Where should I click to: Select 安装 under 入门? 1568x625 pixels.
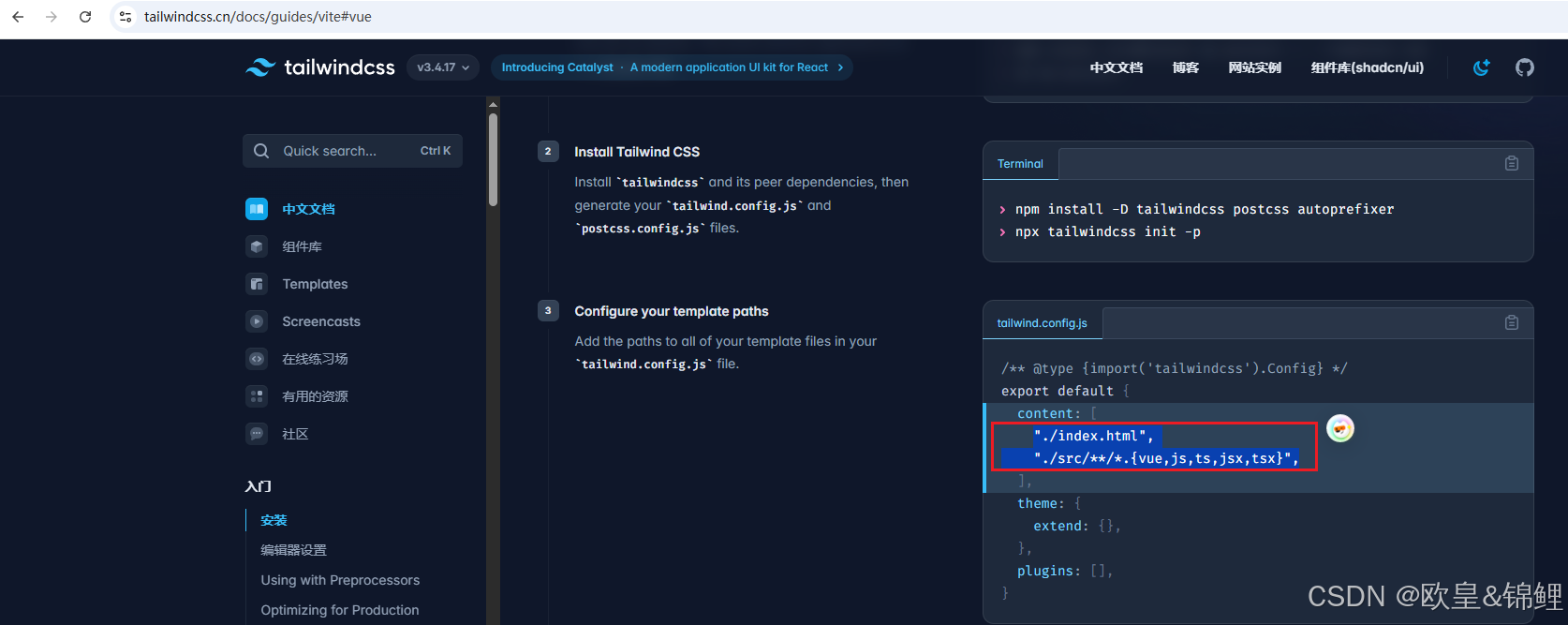click(x=274, y=520)
